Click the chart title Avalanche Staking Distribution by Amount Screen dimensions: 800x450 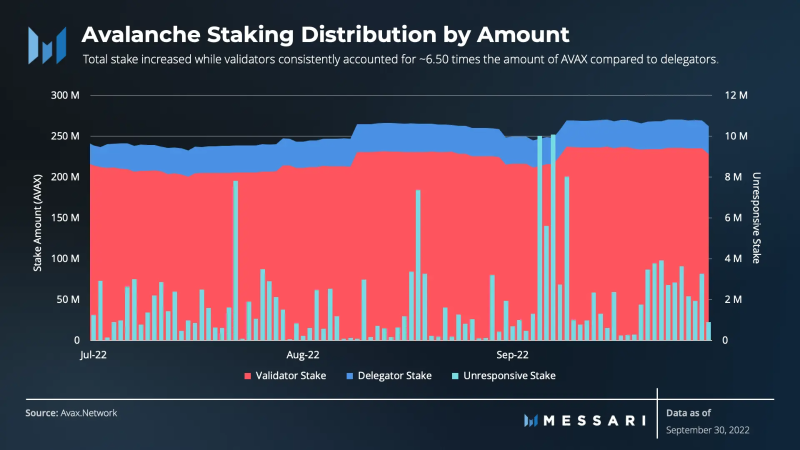coord(325,35)
